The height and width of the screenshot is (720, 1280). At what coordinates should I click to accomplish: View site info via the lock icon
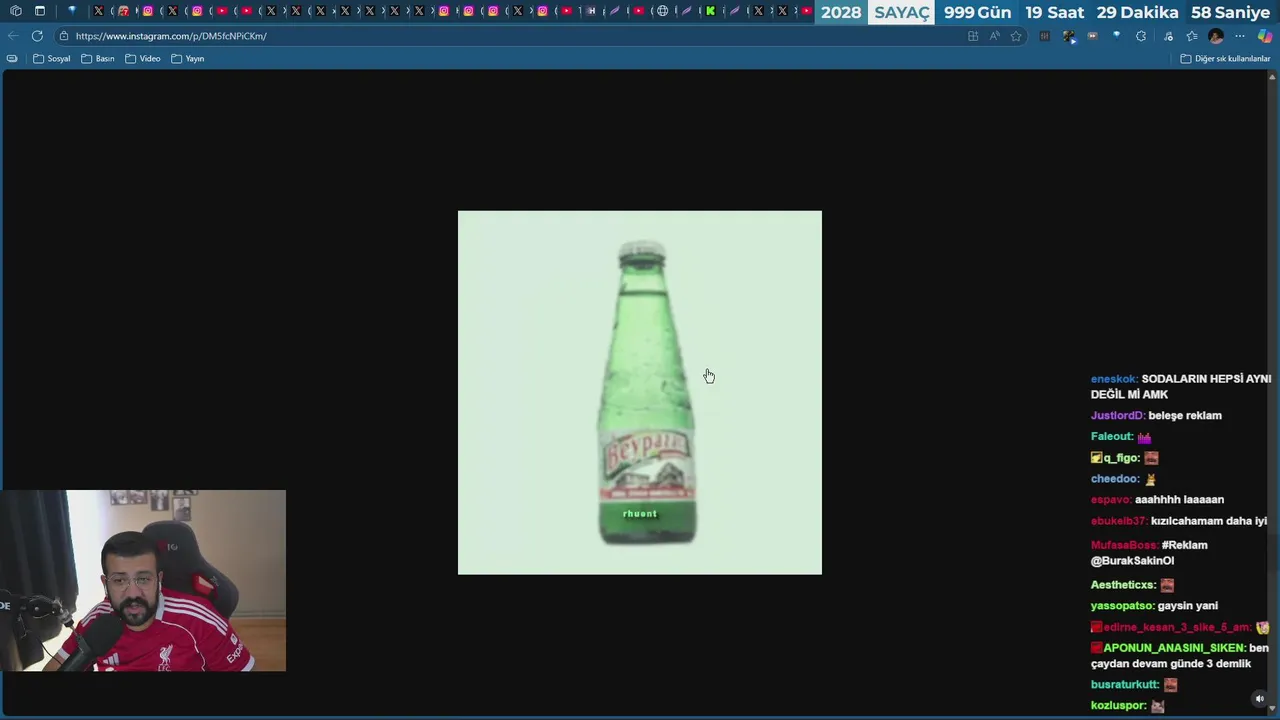click(x=64, y=36)
